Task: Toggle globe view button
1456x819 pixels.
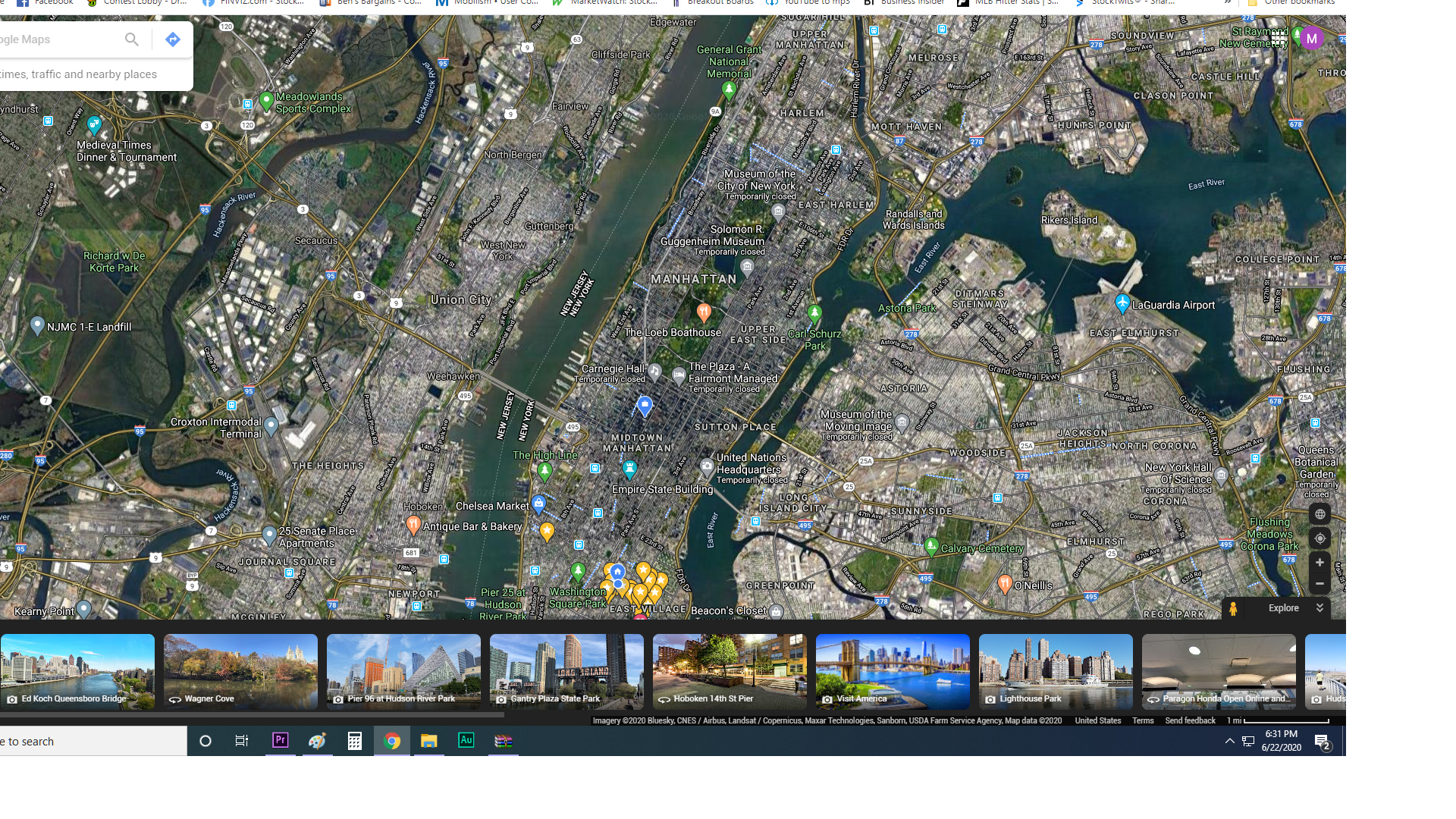Action: point(1319,514)
